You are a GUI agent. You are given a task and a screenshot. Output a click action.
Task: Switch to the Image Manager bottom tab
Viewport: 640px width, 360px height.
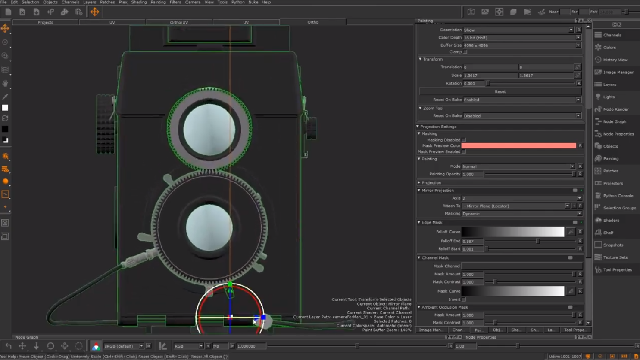click(431, 330)
